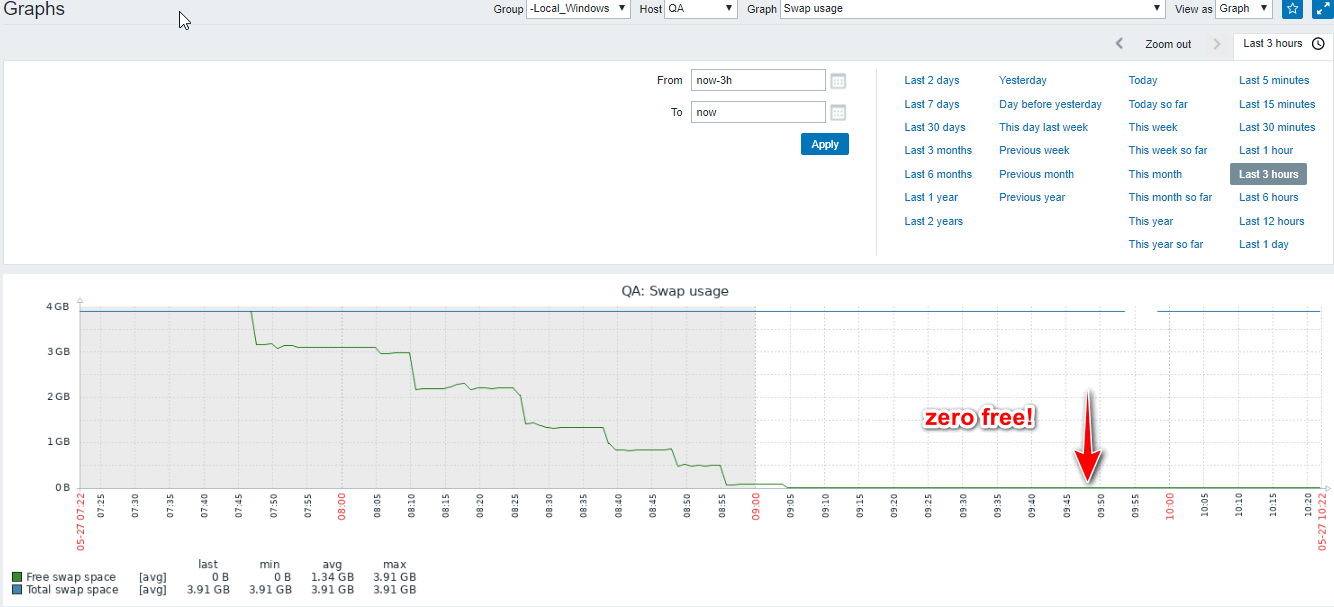Image resolution: width=1334 pixels, height=607 pixels.
Task: Click the clock icon beside Last 3 hours
Action: coord(1318,44)
